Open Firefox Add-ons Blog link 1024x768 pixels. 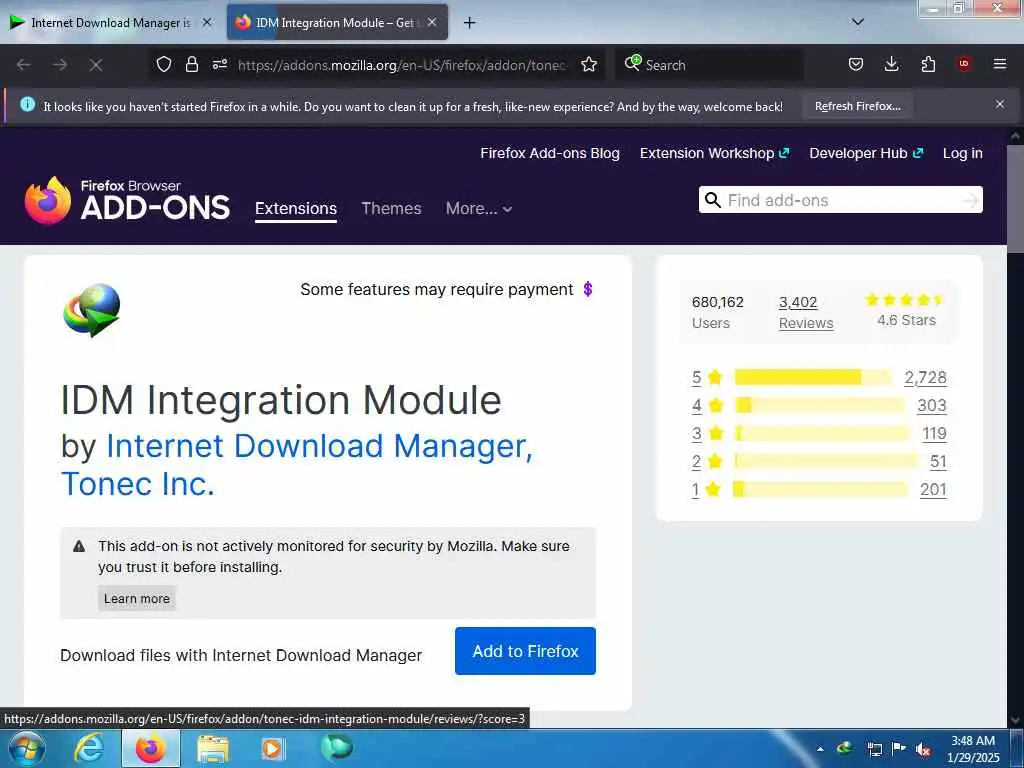(550, 153)
